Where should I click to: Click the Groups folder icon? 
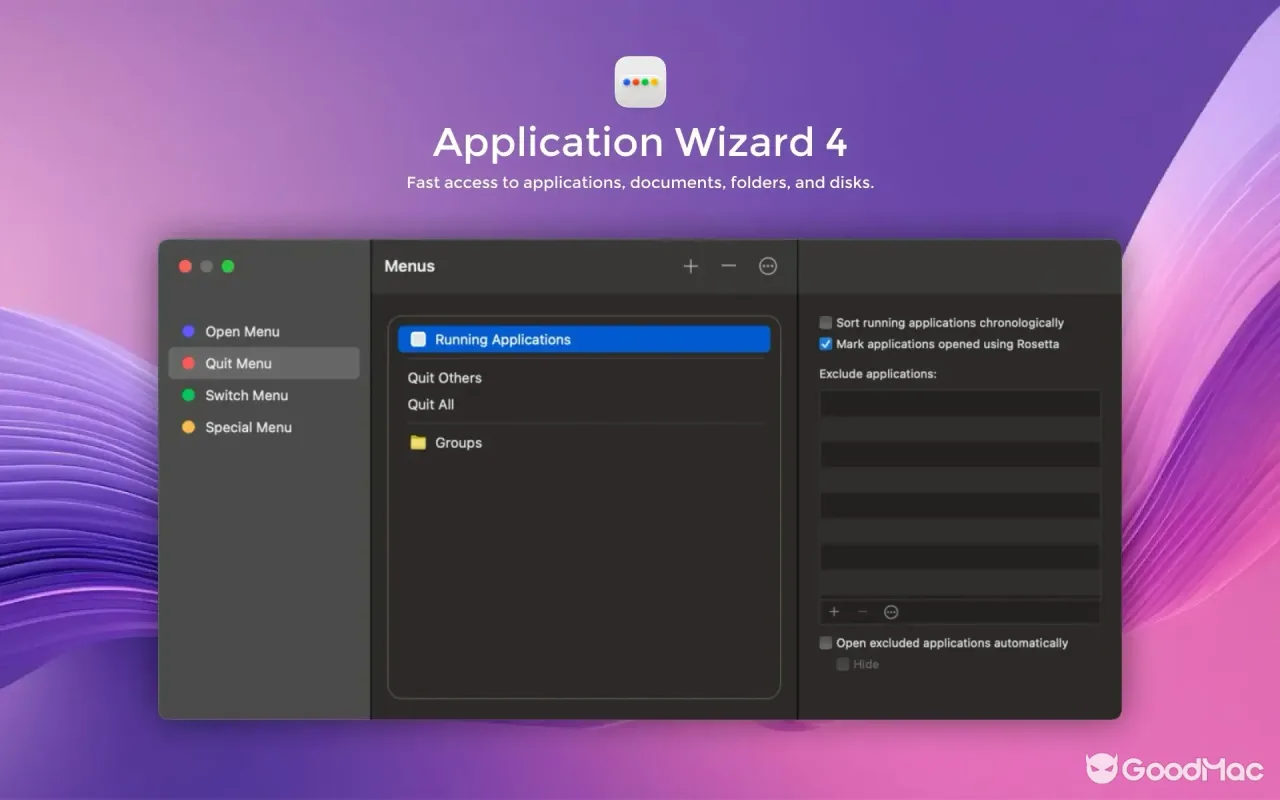coord(418,443)
